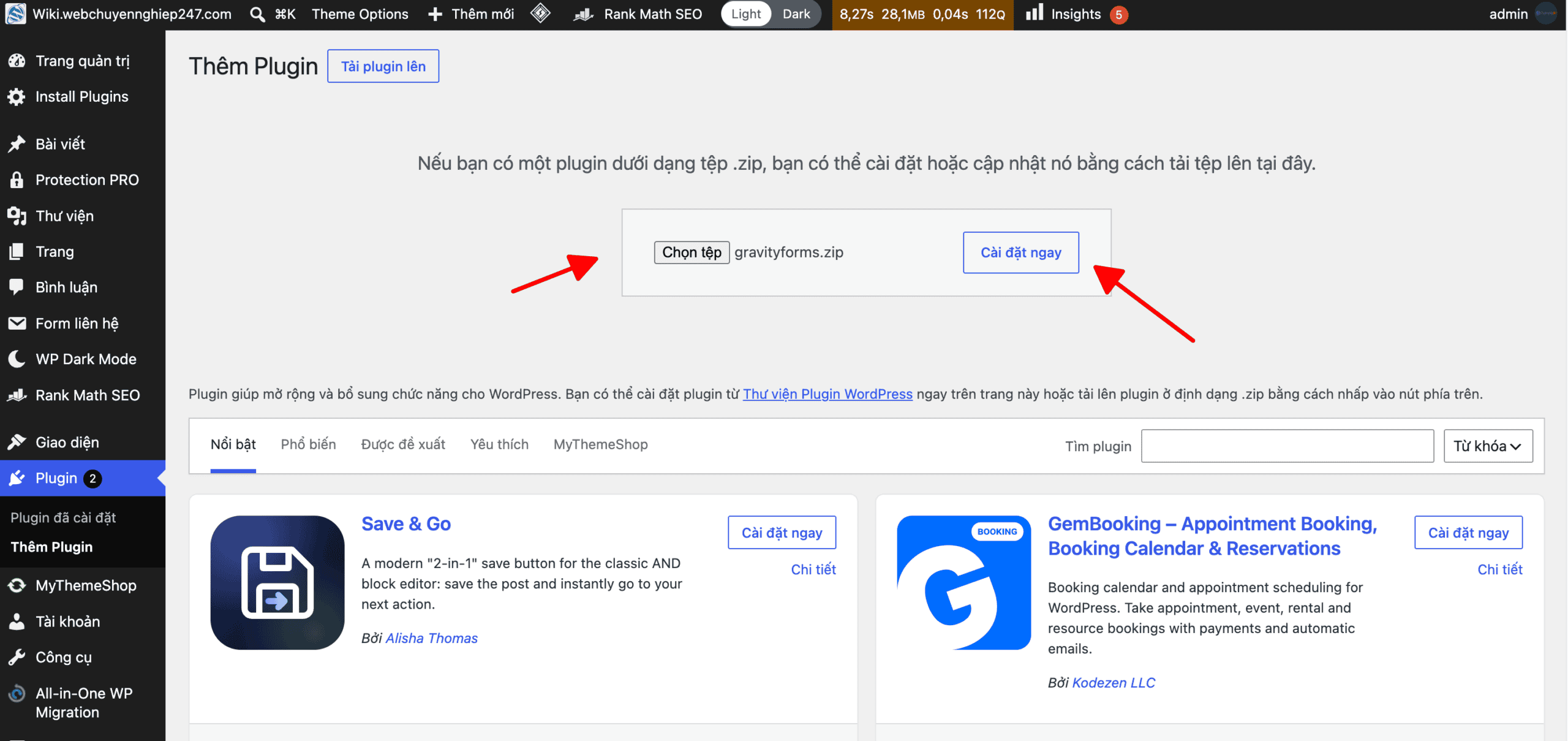
Task: Open the Được đề xuất tab
Action: (403, 444)
